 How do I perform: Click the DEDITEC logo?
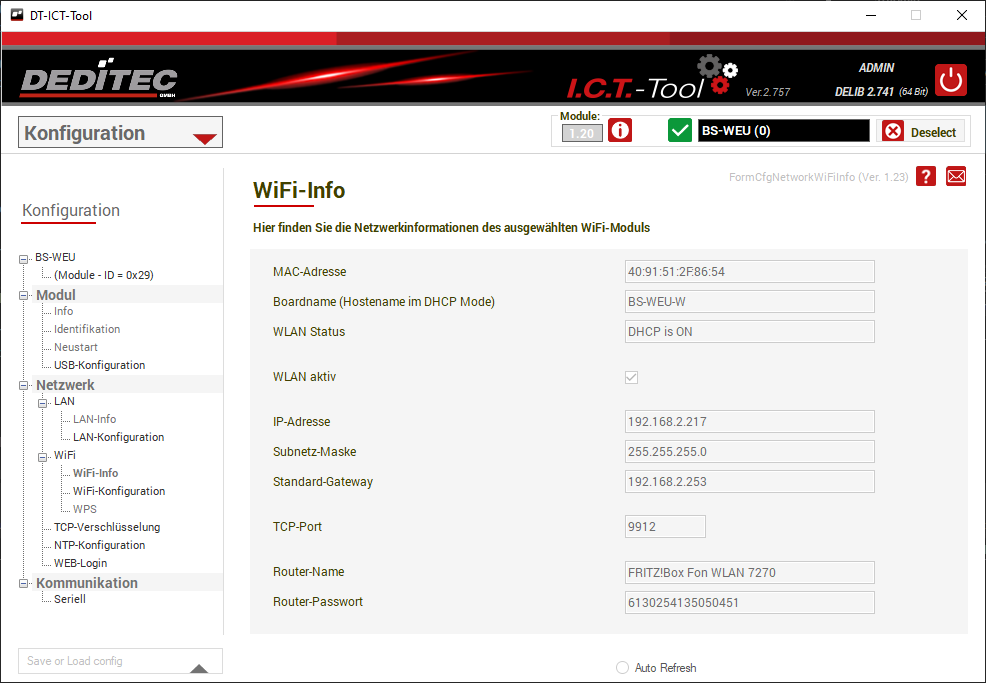[x=99, y=81]
